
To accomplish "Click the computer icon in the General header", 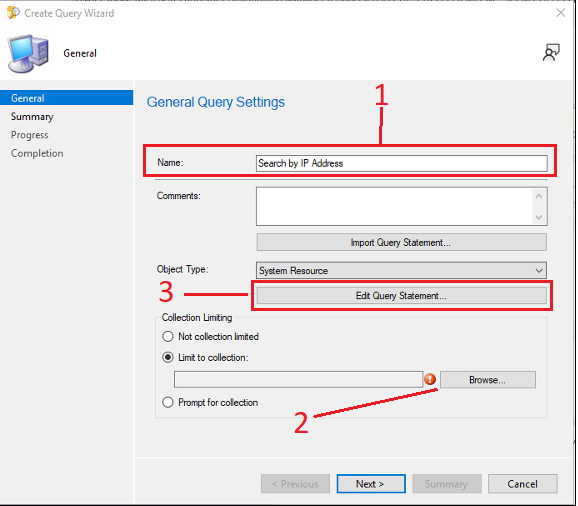I will click(29, 54).
